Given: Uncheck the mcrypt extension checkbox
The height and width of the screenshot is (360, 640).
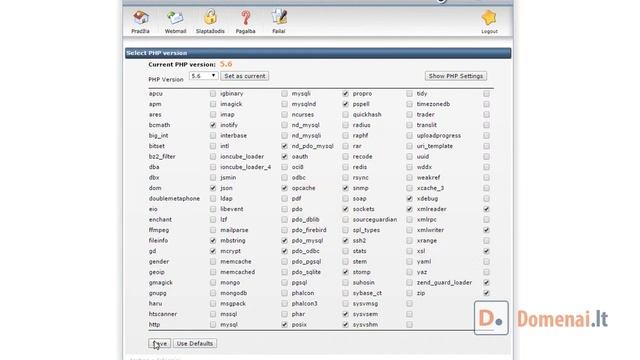Looking at the screenshot, I should point(284,251).
